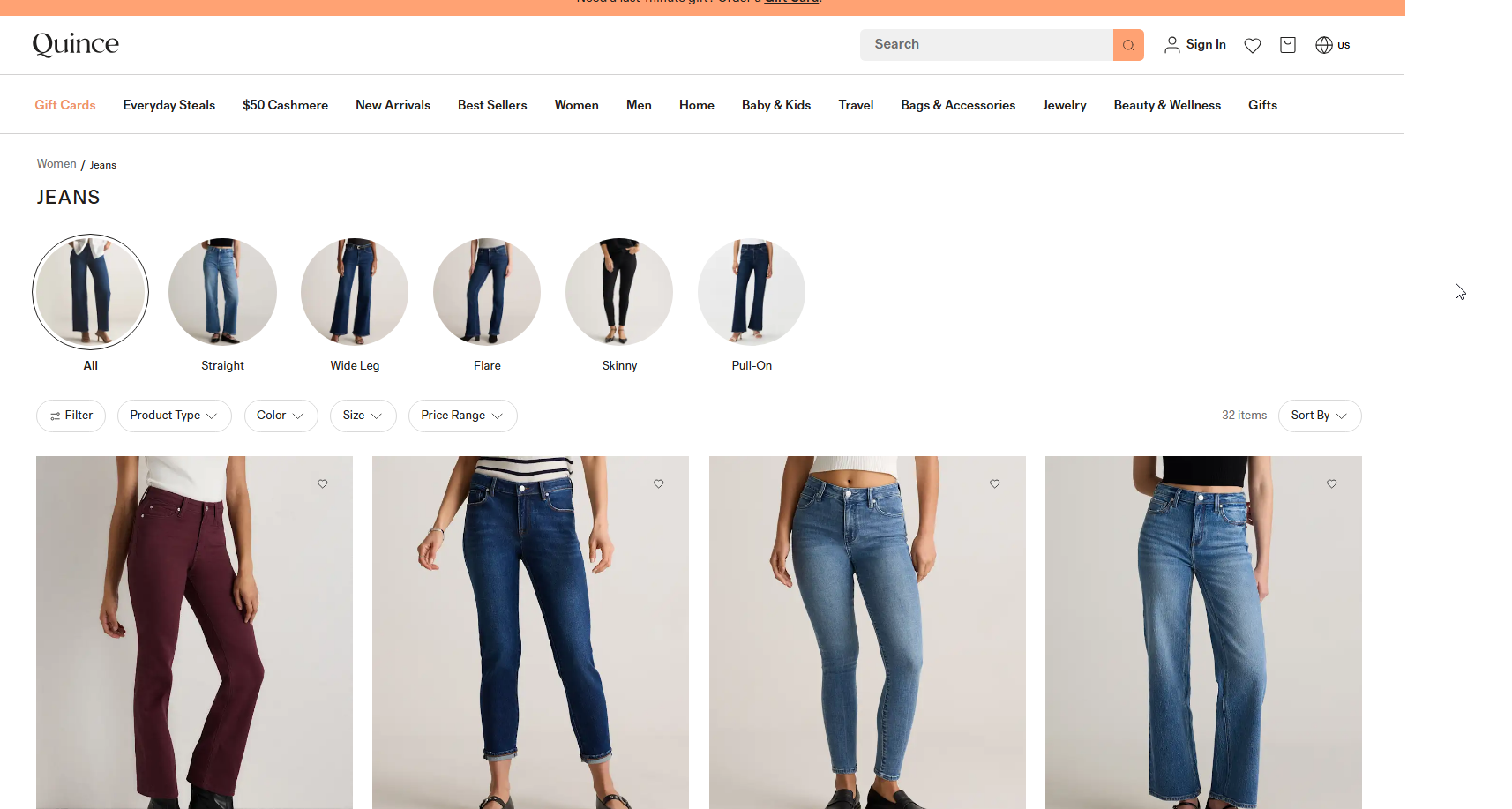Select the Skinny jeans category
The image size is (1512, 809).
click(619, 292)
